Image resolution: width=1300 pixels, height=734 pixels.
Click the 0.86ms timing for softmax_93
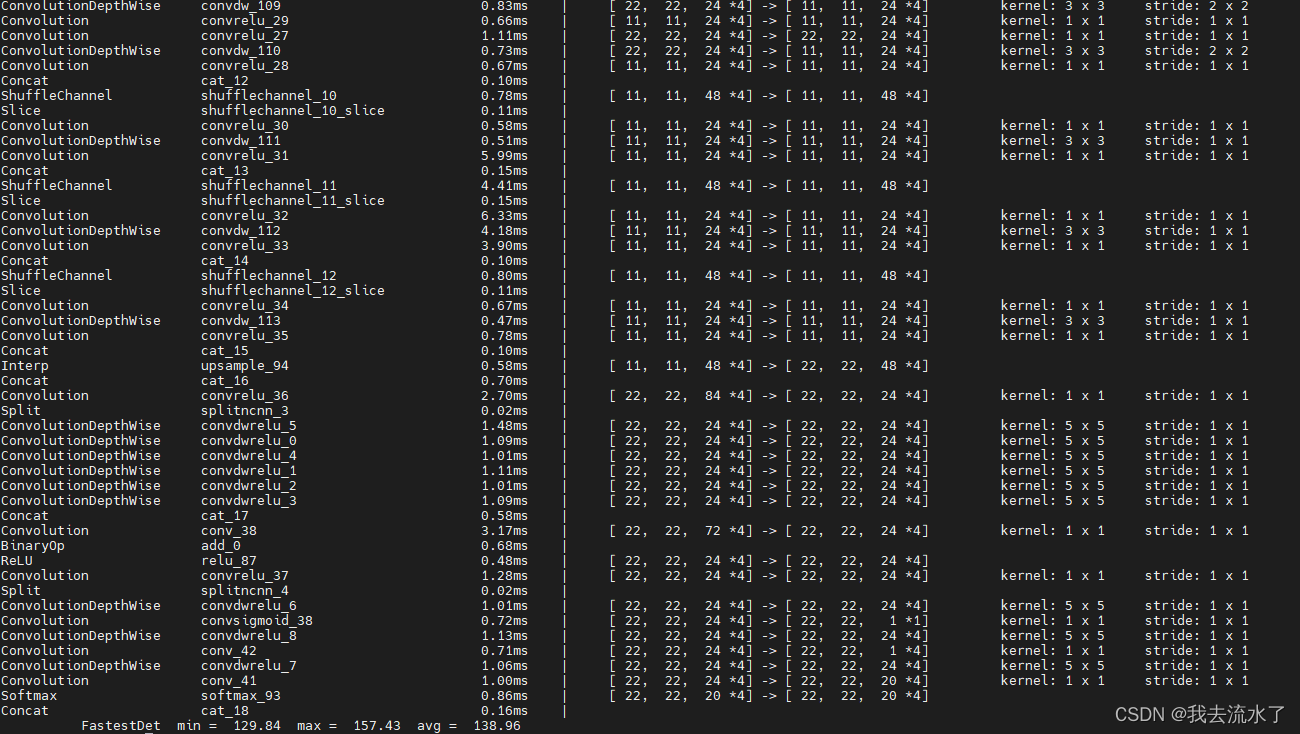[505, 696]
